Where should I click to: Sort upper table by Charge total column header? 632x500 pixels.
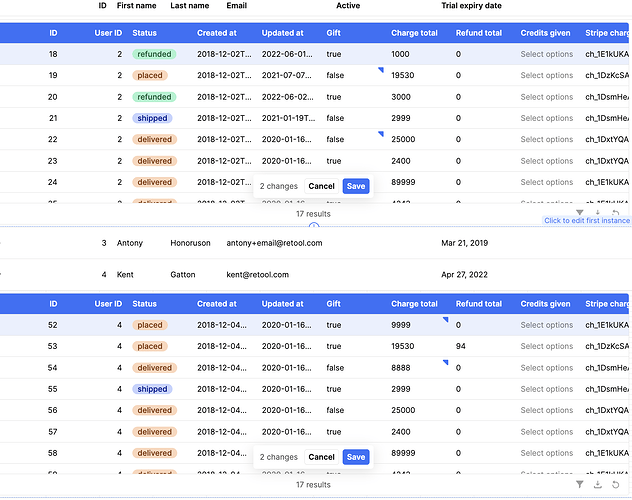pos(414,33)
